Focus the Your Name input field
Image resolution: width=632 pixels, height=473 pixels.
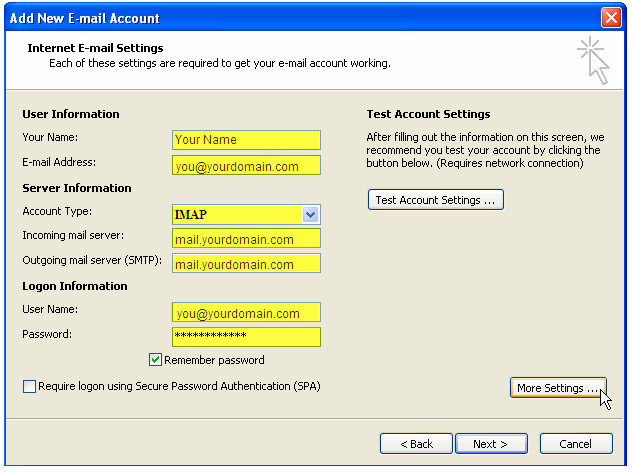[x=246, y=140]
